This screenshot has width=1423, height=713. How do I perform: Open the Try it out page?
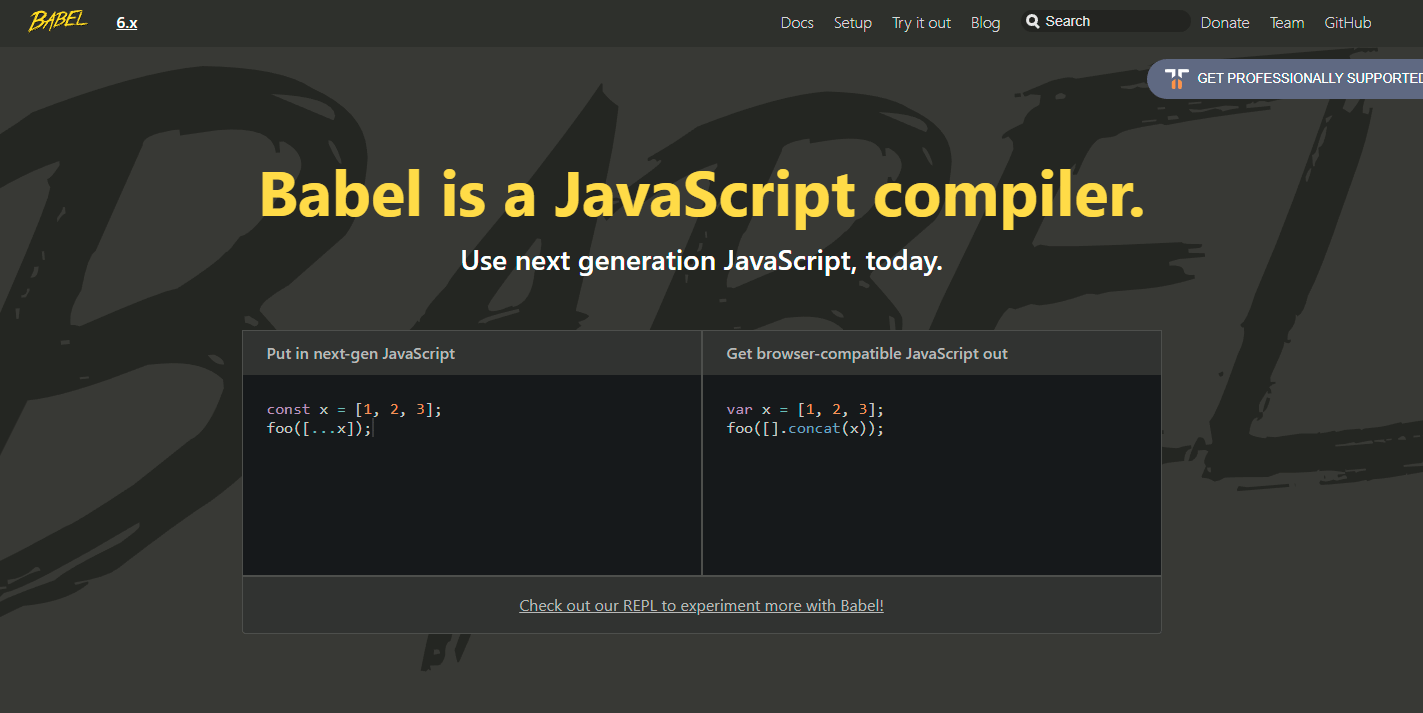pos(921,22)
